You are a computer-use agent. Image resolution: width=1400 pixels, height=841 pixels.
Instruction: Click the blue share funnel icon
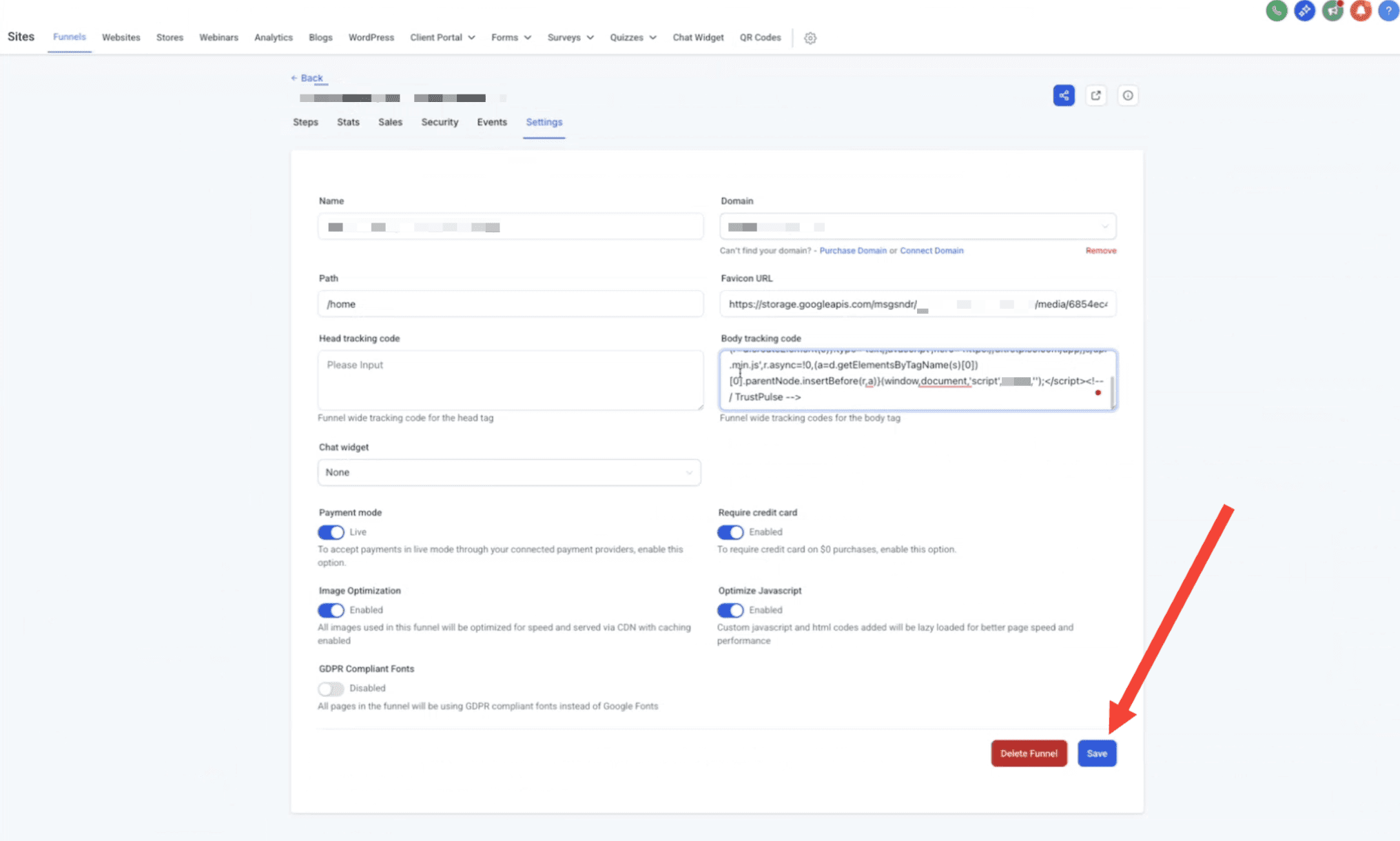[1064, 95]
